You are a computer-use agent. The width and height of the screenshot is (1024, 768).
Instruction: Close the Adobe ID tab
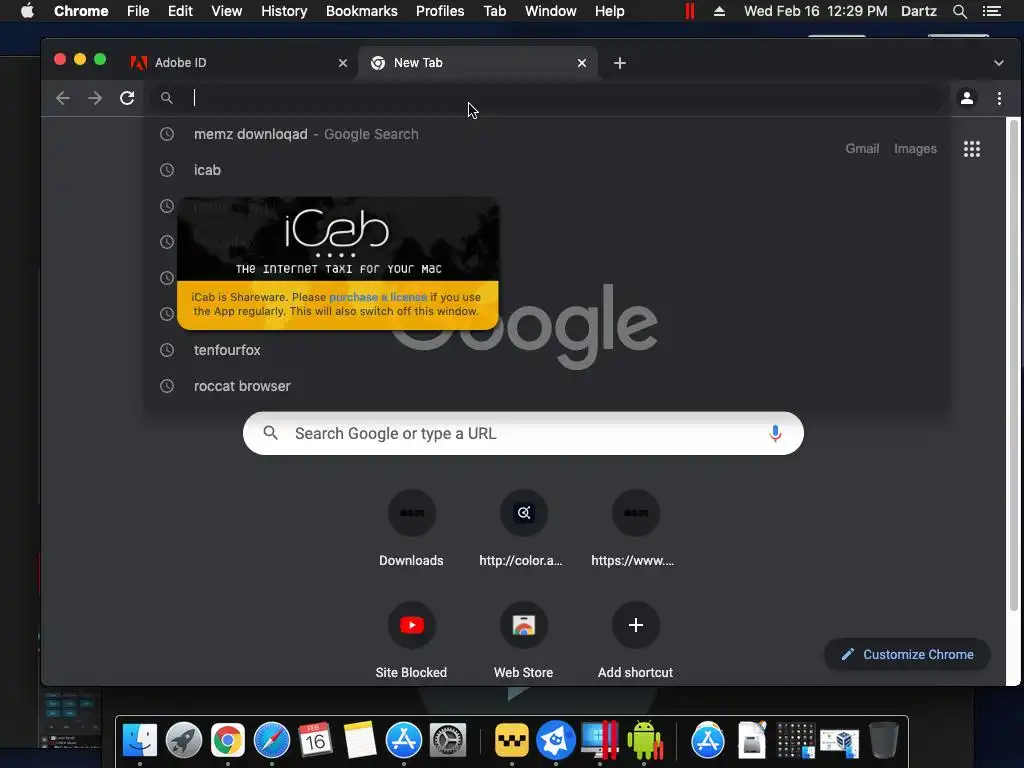coord(343,63)
